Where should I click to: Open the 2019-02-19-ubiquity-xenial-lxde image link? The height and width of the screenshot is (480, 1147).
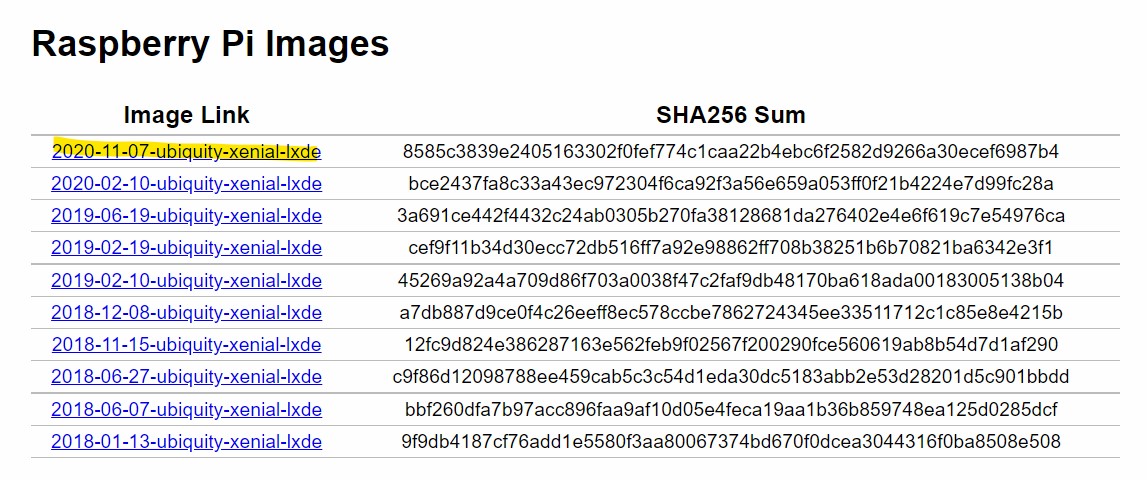(x=187, y=248)
